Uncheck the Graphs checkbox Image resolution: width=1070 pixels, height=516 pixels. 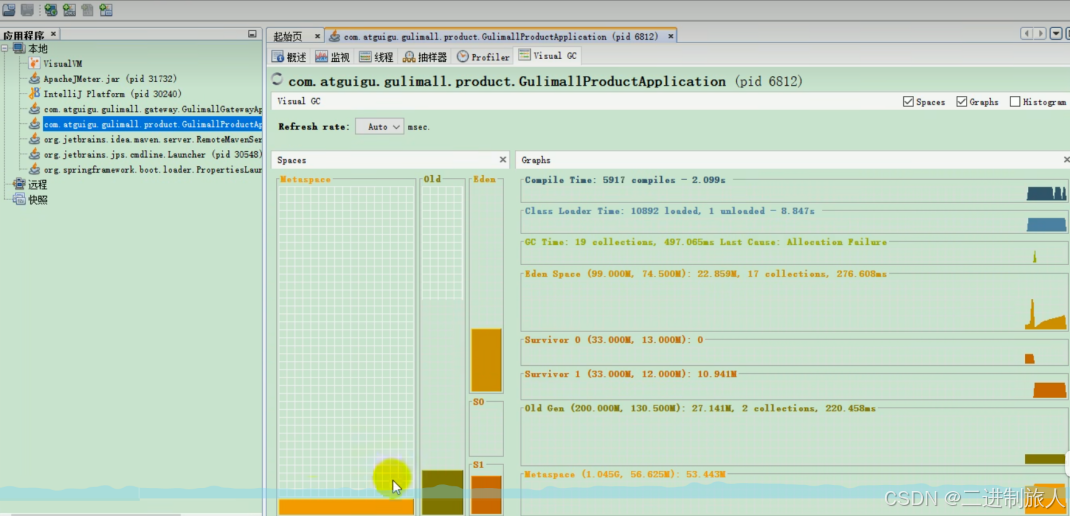961,102
